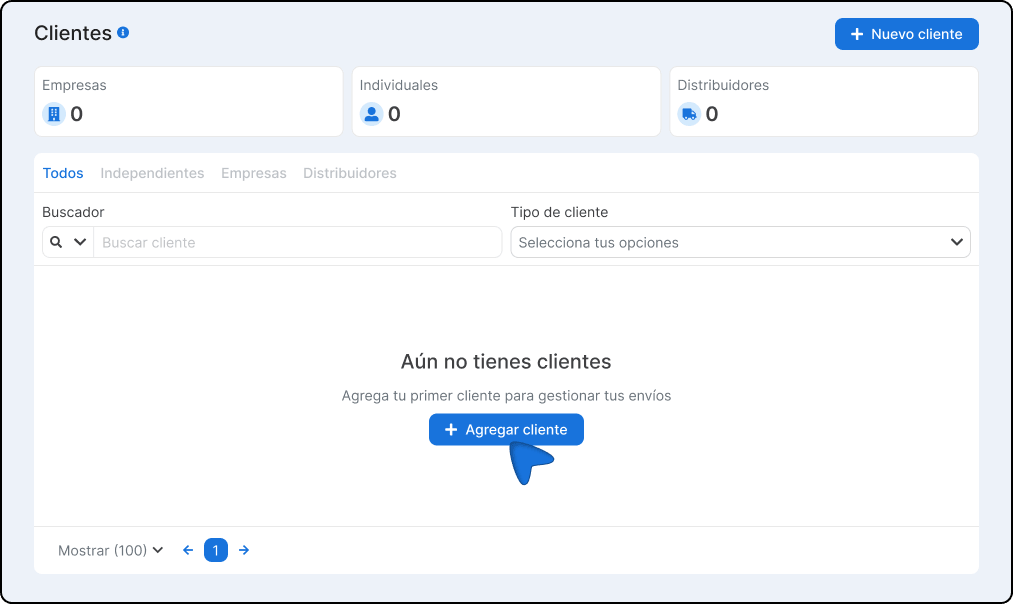Select the Distribuidores tab
The height and width of the screenshot is (604, 1013).
coord(350,173)
